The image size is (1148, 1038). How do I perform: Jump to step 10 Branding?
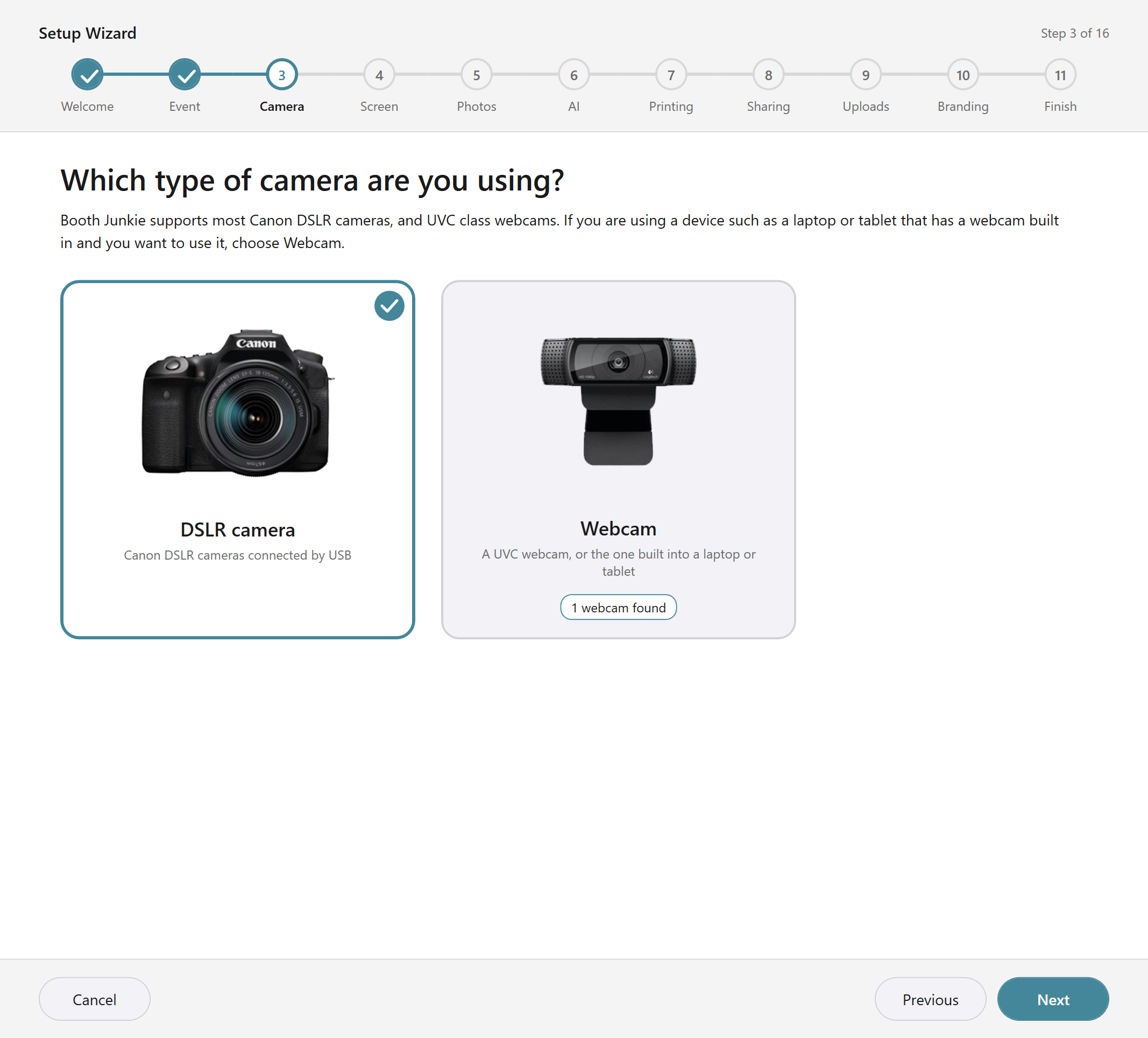click(963, 75)
